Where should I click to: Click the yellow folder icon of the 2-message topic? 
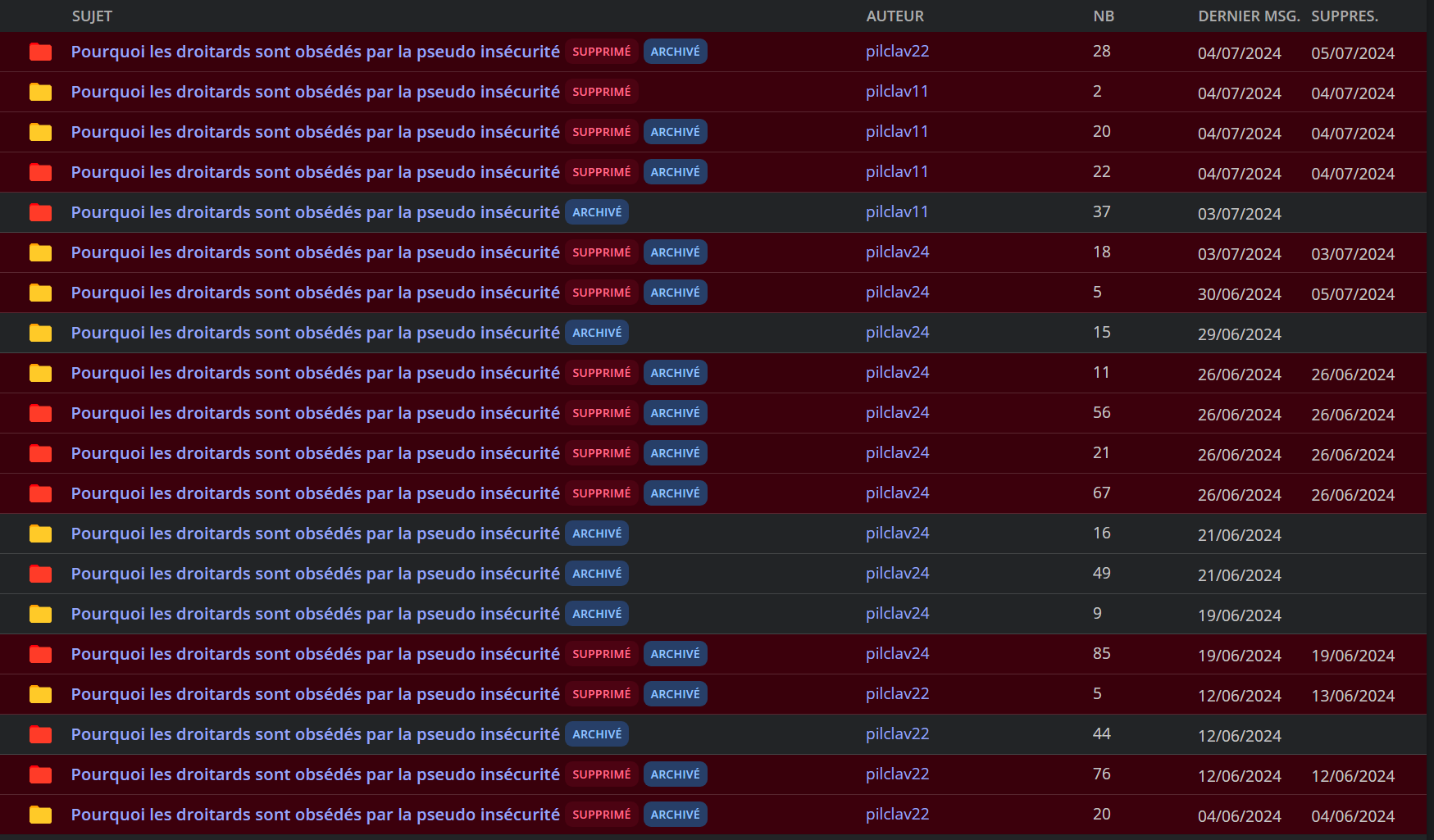tap(40, 92)
